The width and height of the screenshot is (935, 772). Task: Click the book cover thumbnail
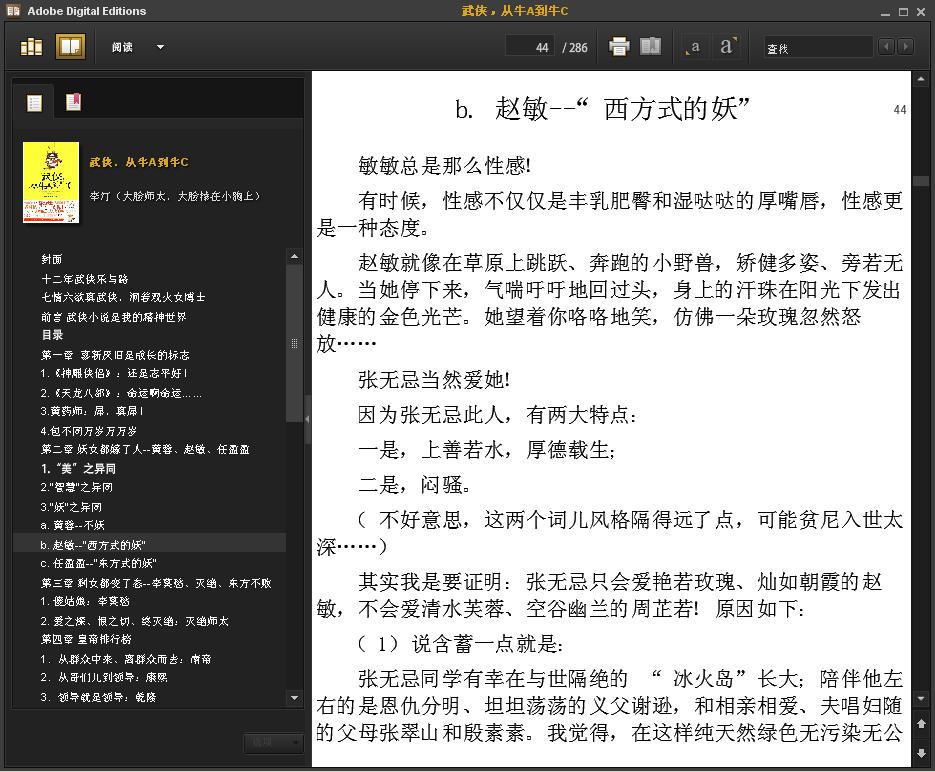coord(51,182)
